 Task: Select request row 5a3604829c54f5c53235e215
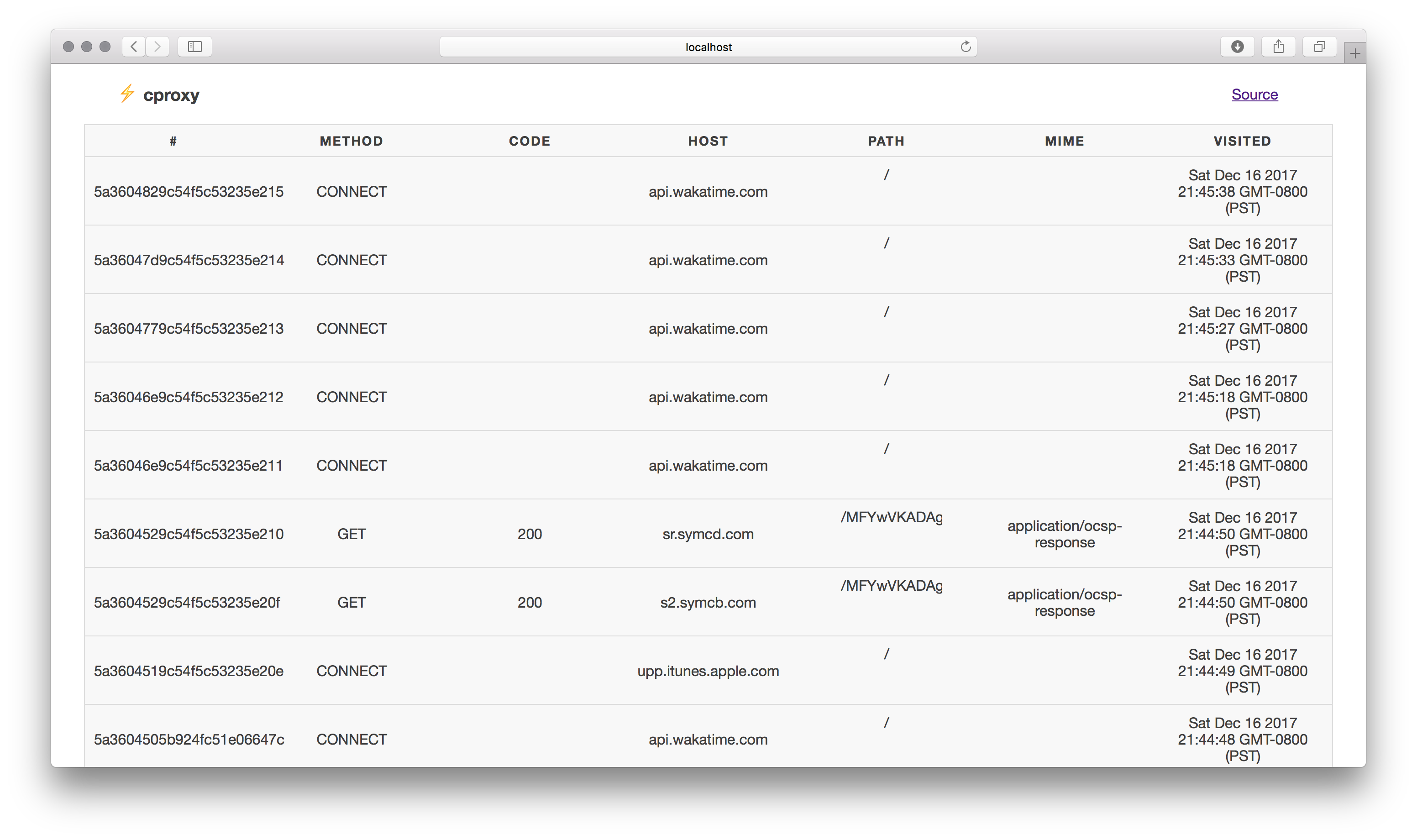[x=189, y=192]
